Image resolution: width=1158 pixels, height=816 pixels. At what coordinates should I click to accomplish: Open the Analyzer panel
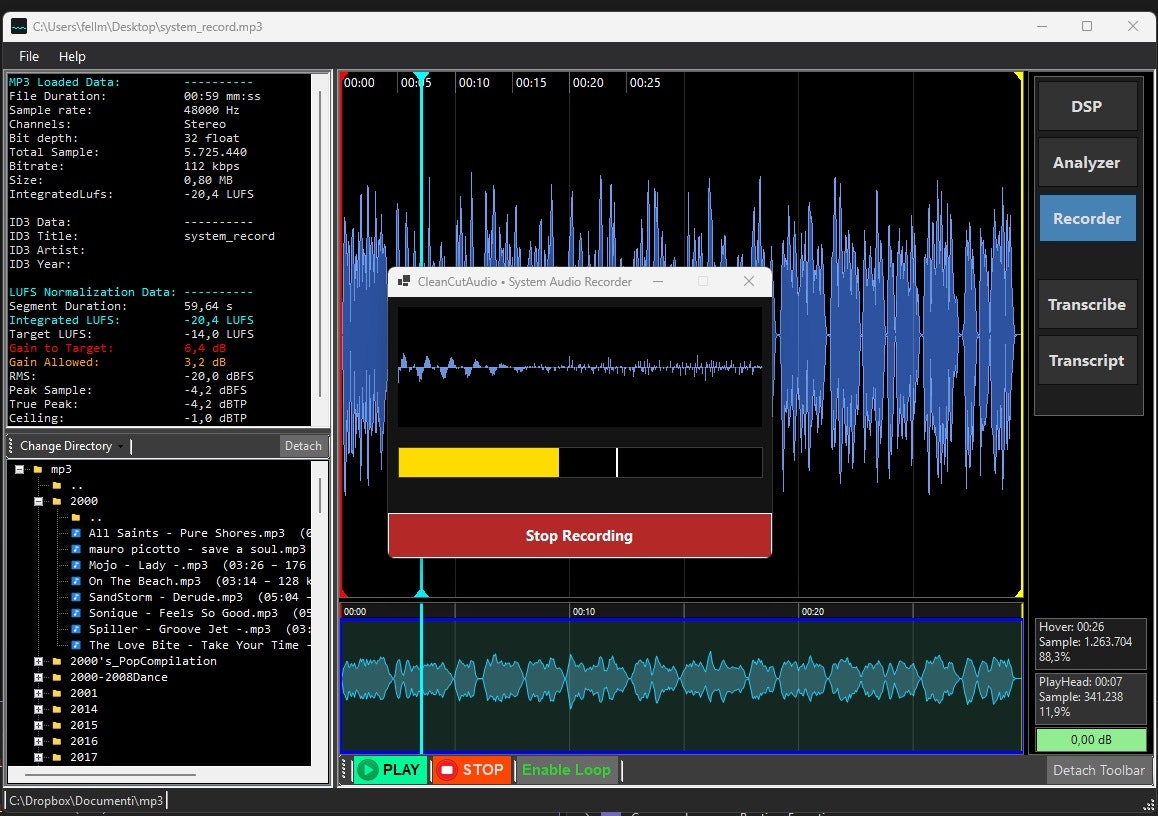coord(1087,162)
